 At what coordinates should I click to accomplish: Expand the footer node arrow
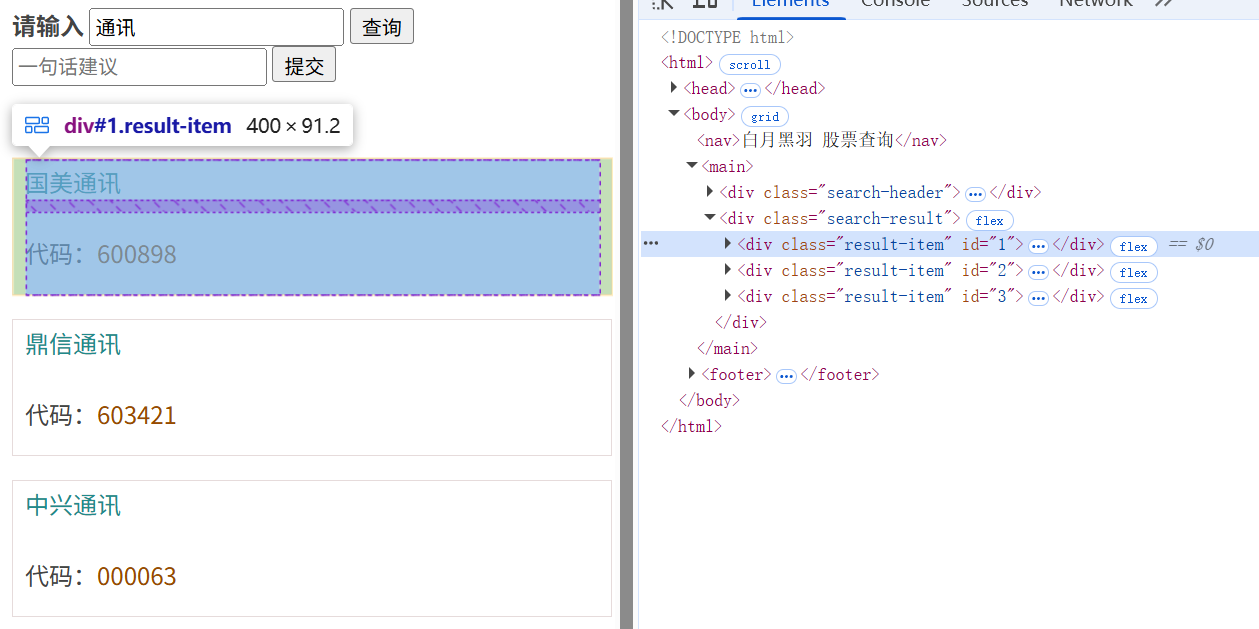click(x=692, y=374)
